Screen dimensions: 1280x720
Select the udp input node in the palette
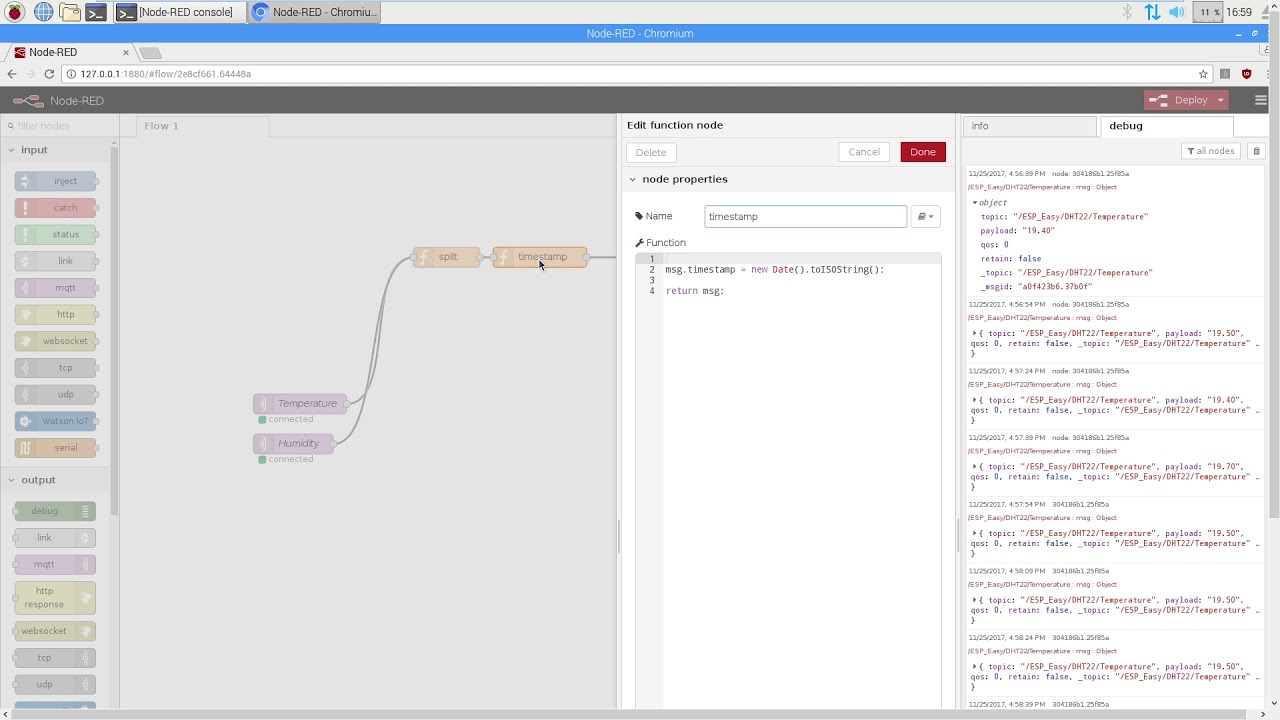coord(56,394)
